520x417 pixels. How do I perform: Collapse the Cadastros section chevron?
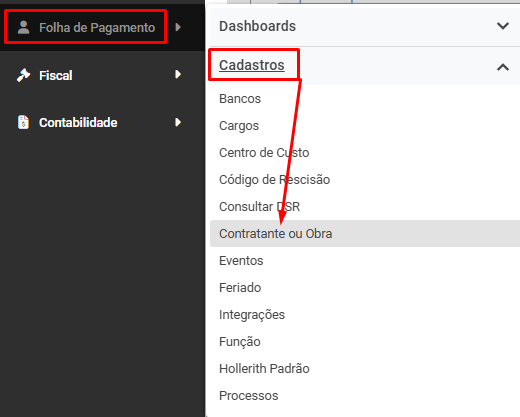coord(503,67)
